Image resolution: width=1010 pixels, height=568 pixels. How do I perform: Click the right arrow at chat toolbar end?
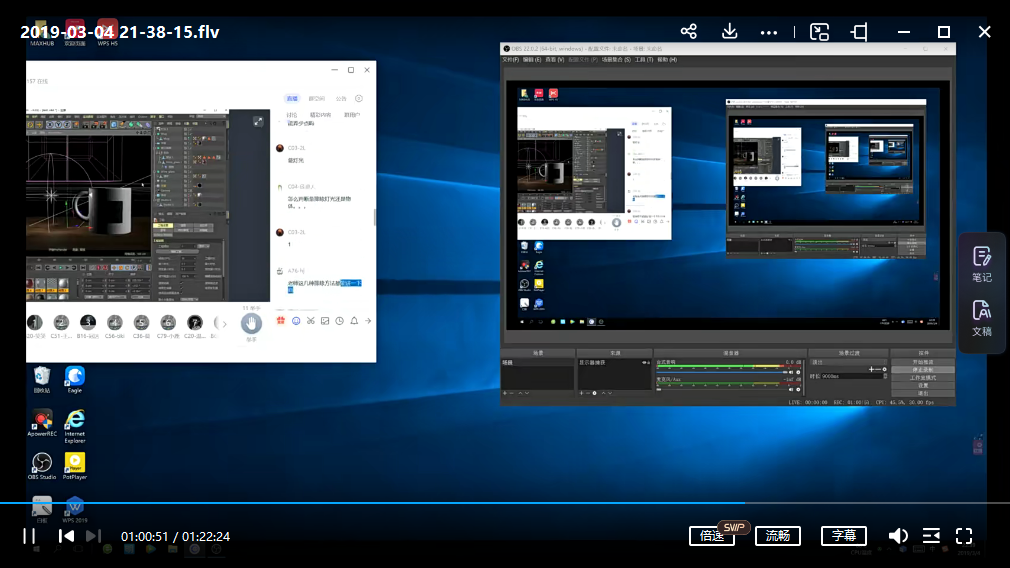click(368, 321)
